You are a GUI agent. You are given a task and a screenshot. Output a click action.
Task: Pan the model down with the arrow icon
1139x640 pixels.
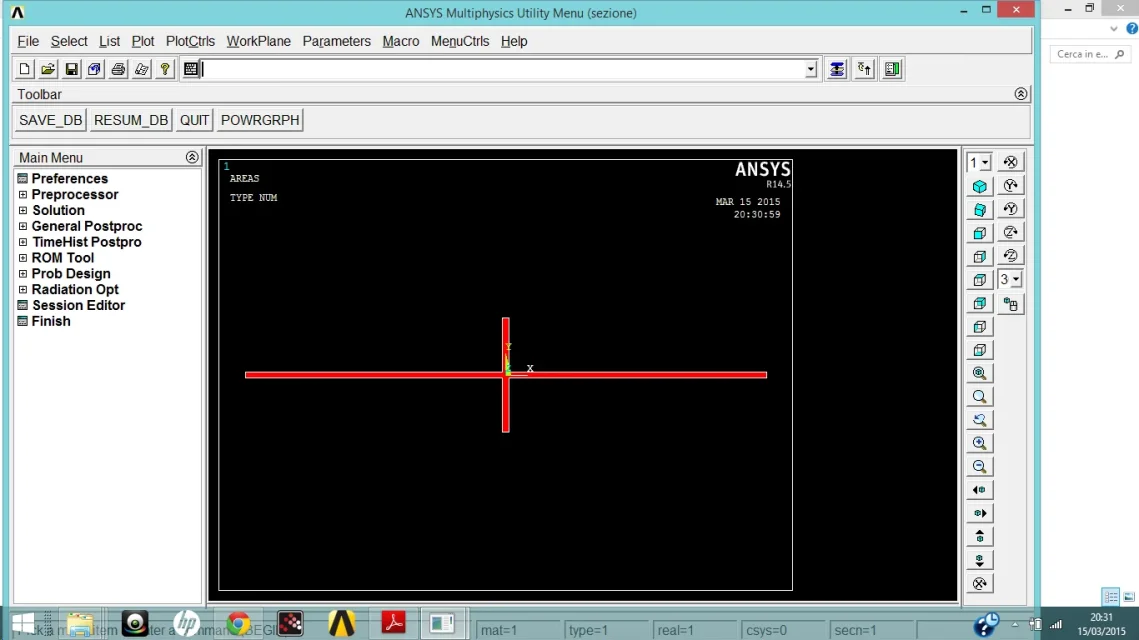(x=980, y=560)
